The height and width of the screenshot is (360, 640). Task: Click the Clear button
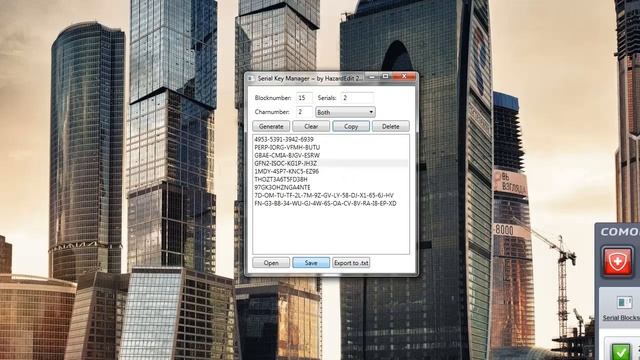pyautogui.click(x=311, y=127)
